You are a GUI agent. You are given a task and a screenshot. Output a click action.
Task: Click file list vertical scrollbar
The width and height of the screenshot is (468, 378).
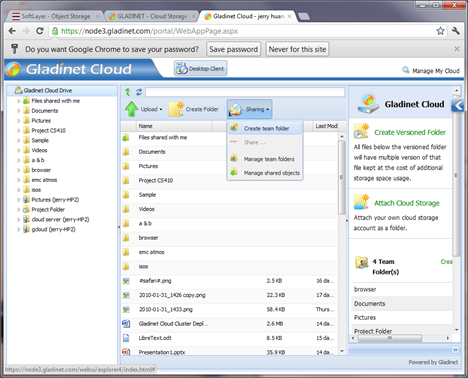342,178
